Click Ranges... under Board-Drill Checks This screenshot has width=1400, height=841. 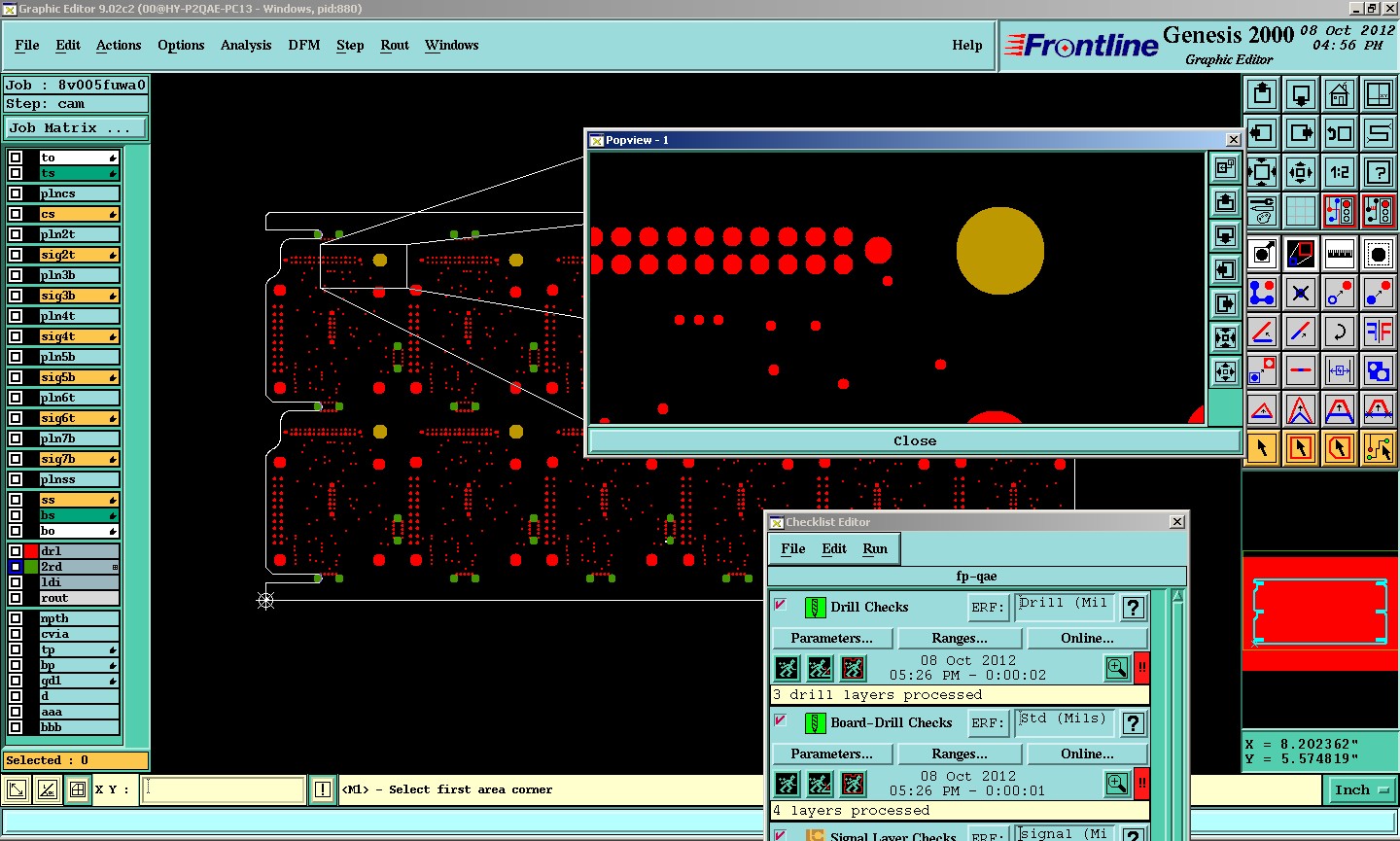(x=960, y=753)
